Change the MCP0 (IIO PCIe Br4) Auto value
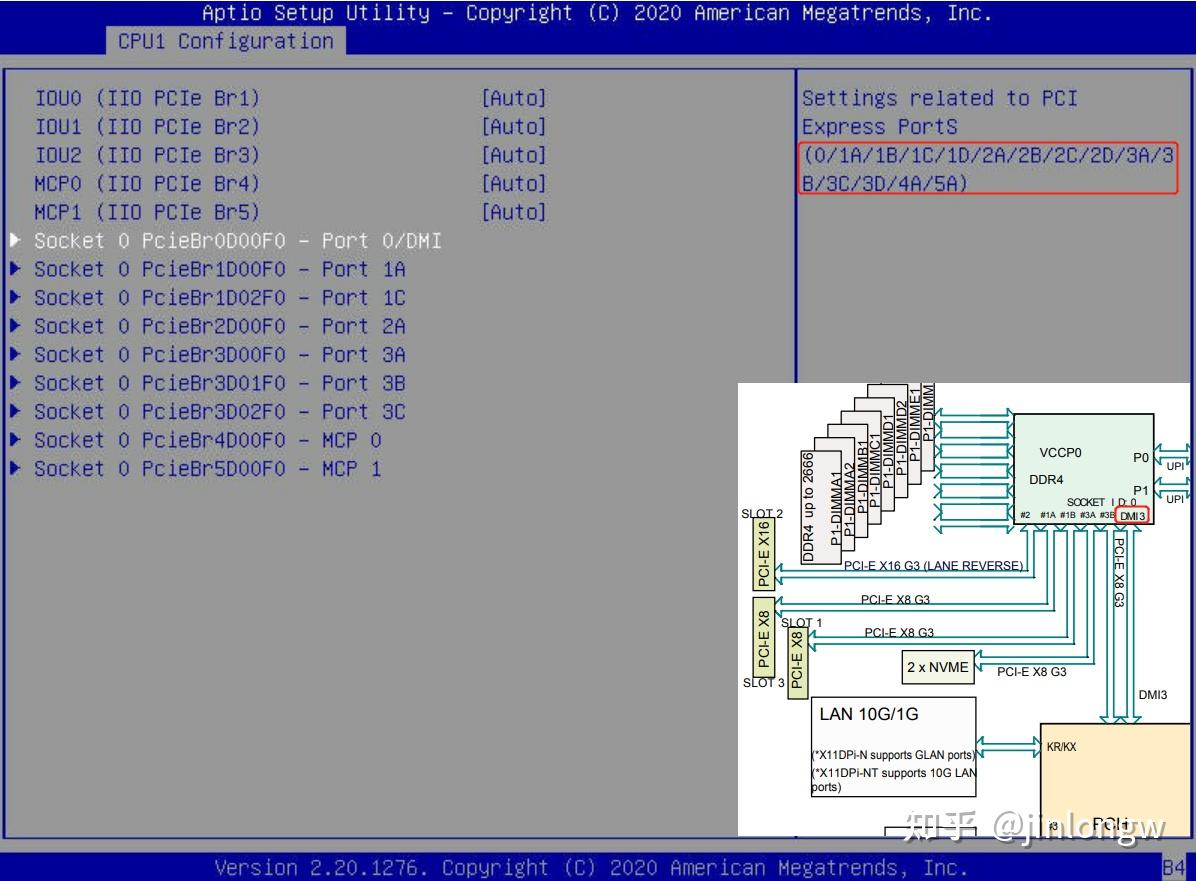Viewport: 1196px width, 881px height. coord(514,184)
